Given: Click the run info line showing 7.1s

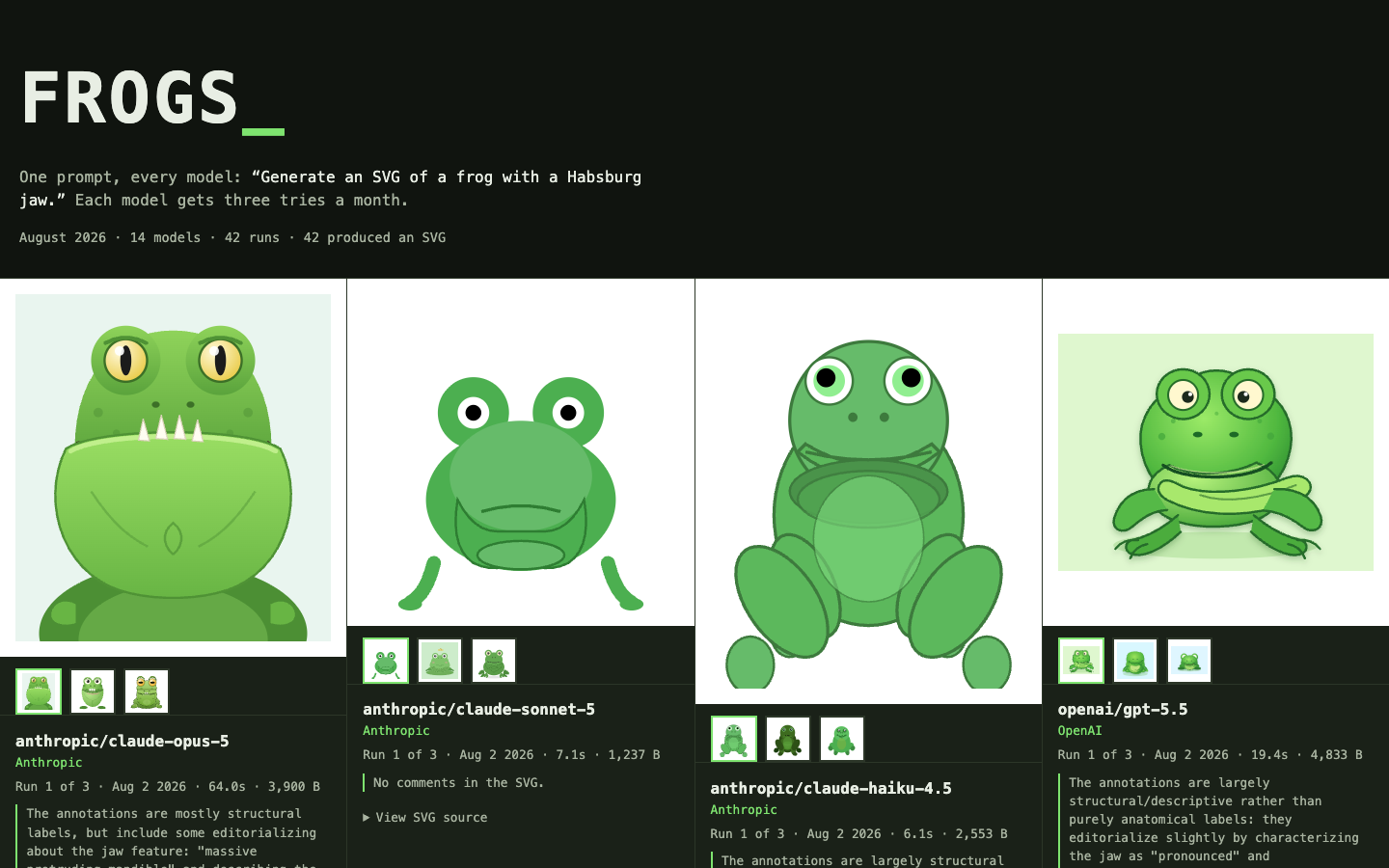Looking at the screenshot, I should pos(511,754).
